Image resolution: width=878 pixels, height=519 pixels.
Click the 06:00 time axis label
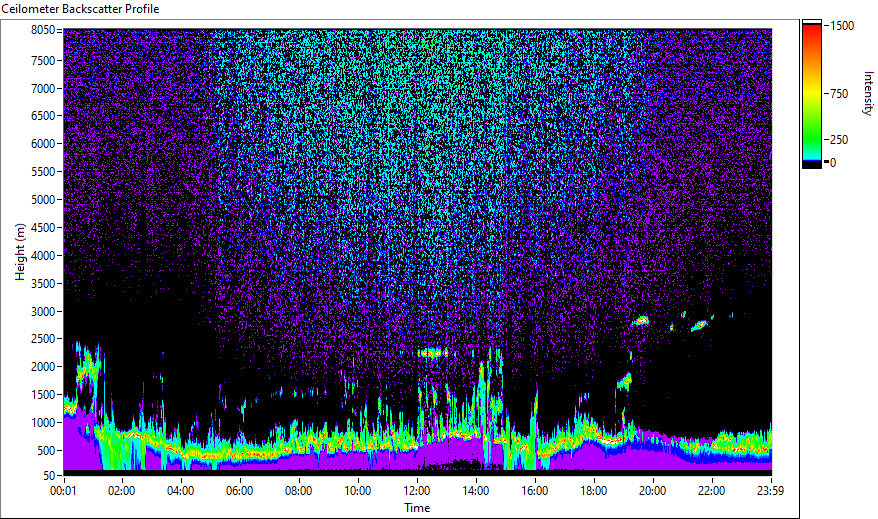coord(240,491)
